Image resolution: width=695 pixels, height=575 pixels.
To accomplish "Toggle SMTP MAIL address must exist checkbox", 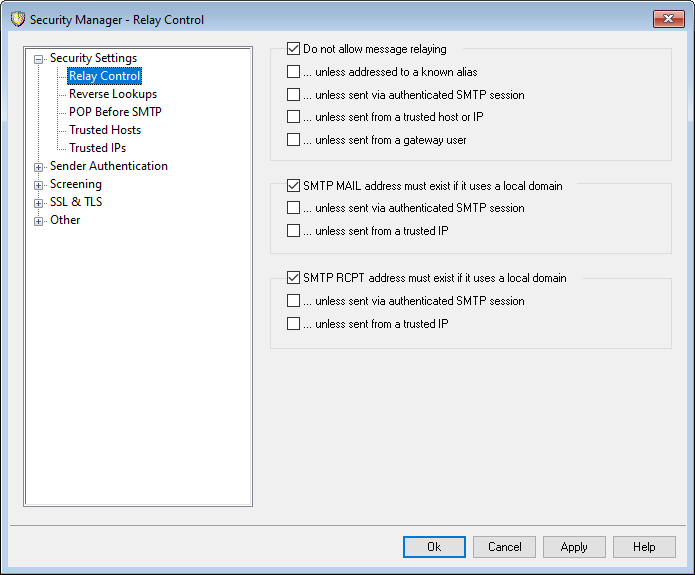I will [293, 186].
